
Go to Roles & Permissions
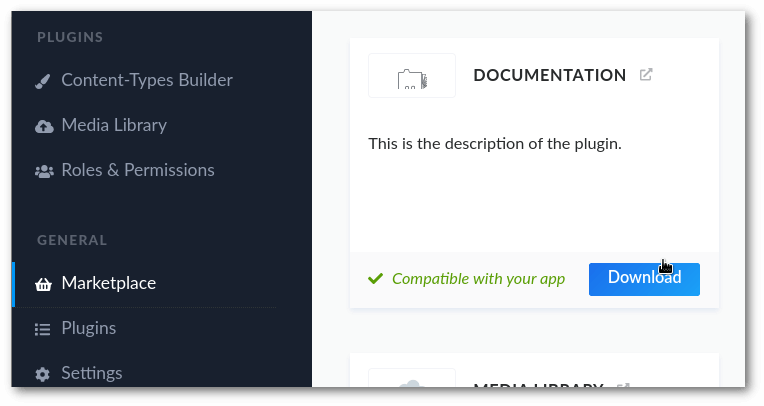(138, 170)
